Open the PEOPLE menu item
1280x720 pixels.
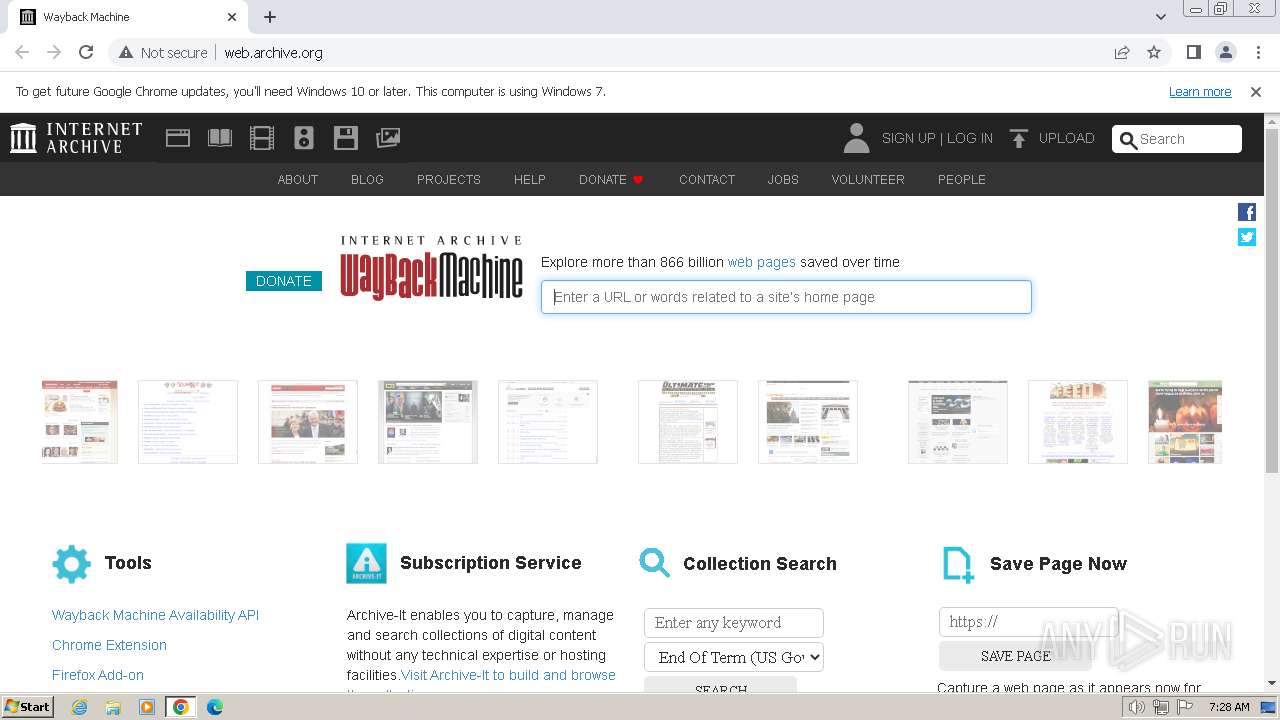[962, 180]
